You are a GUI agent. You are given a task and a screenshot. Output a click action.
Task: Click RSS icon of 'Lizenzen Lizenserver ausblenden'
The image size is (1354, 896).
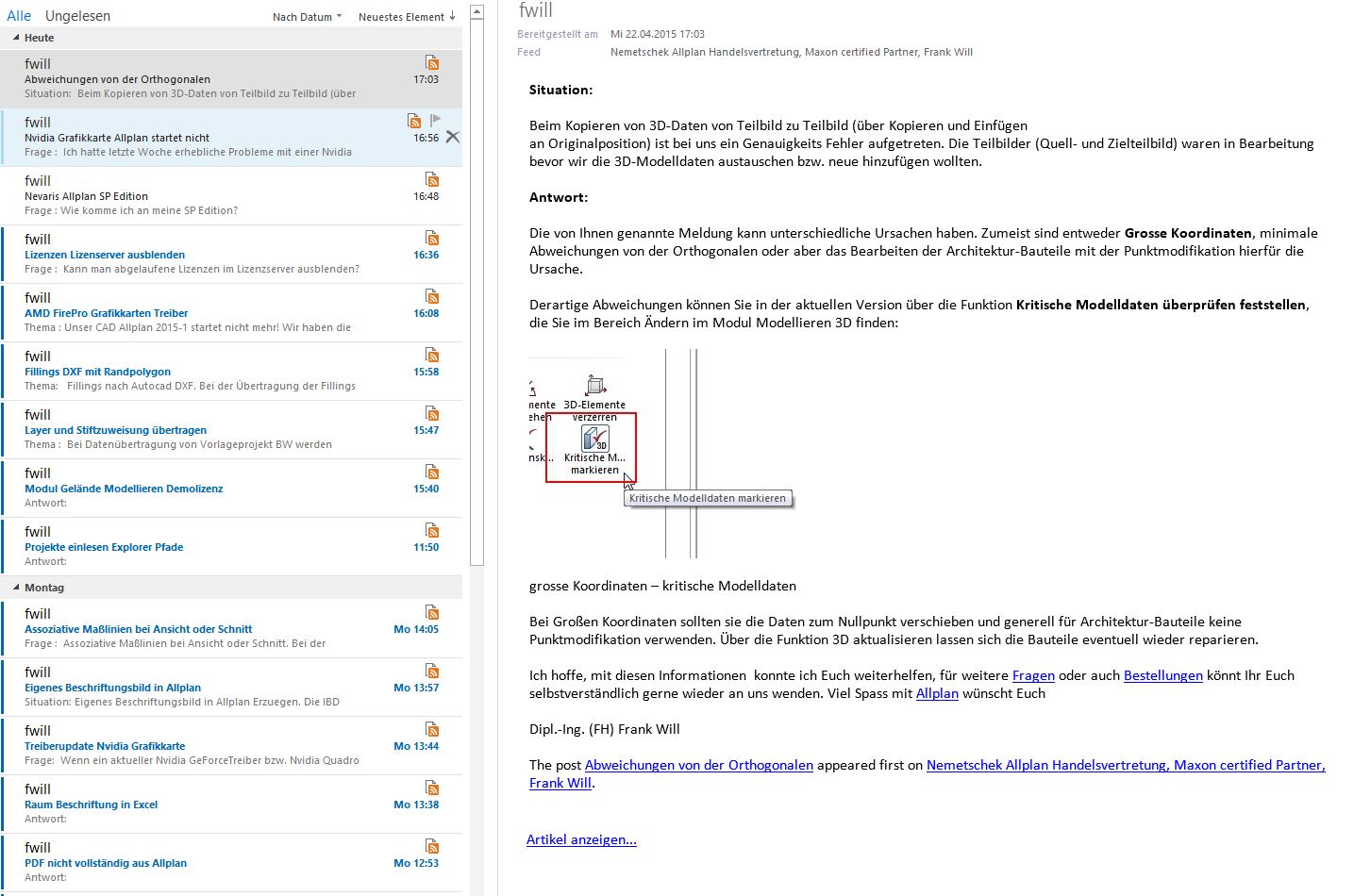click(432, 238)
